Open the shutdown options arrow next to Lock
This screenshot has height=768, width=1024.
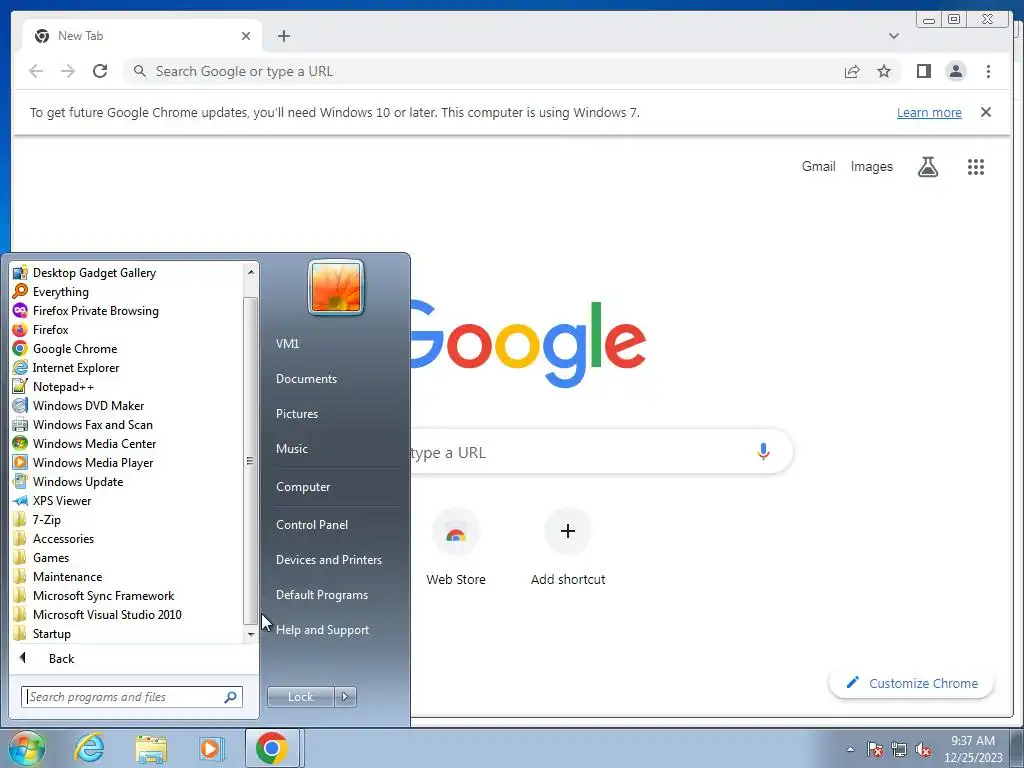345,697
